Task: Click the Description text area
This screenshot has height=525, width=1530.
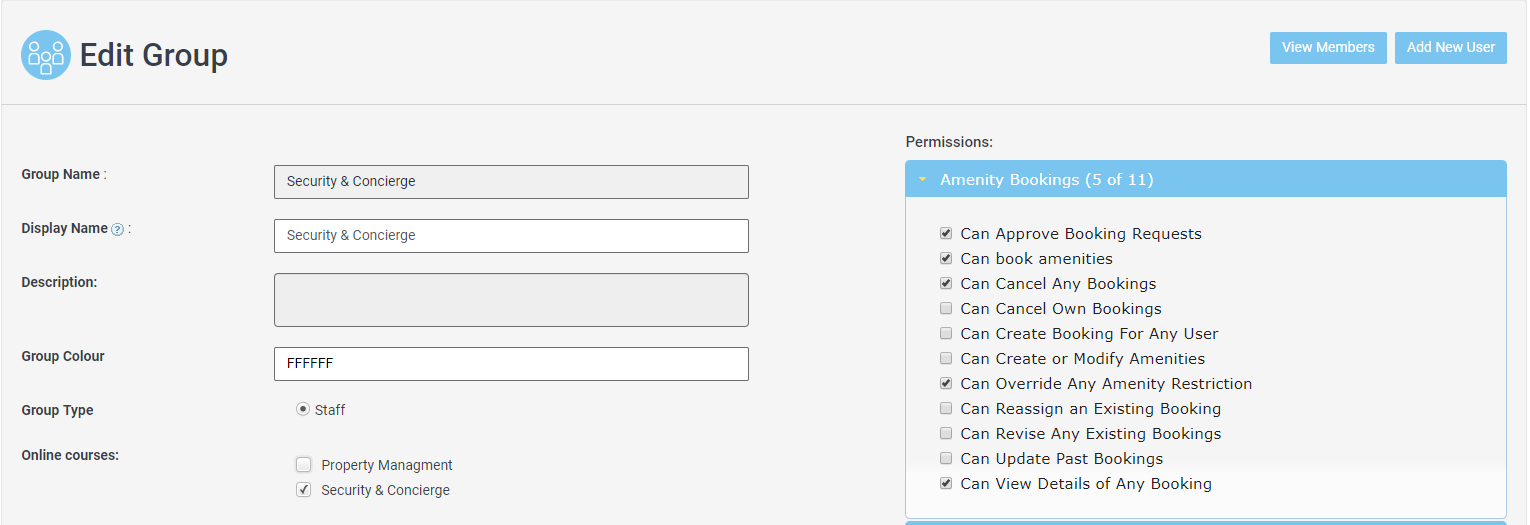Action: (510, 300)
